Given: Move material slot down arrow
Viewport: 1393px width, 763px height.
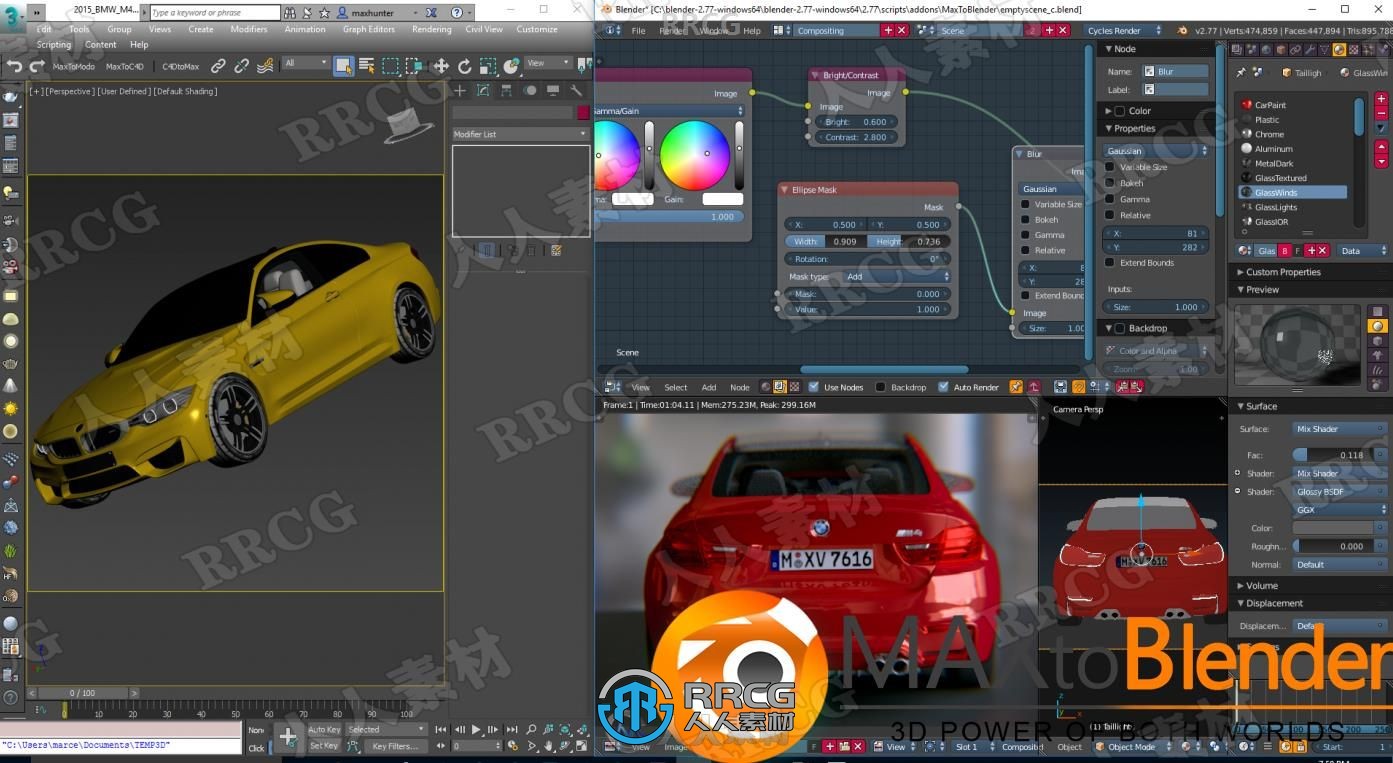Looking at the screenshot, I should (x=1381, y=160).
